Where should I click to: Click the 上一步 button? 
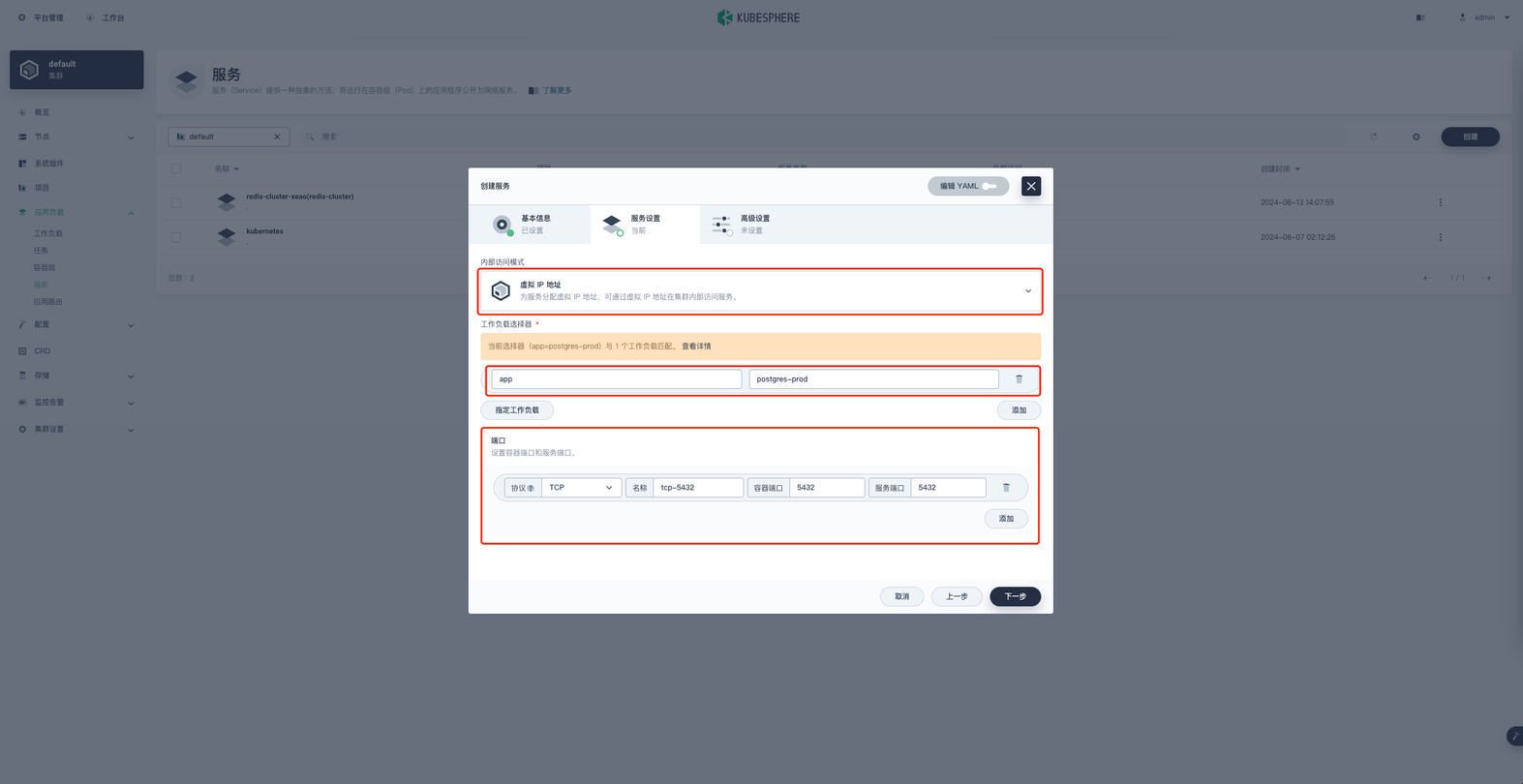click(x=957, y=596)
